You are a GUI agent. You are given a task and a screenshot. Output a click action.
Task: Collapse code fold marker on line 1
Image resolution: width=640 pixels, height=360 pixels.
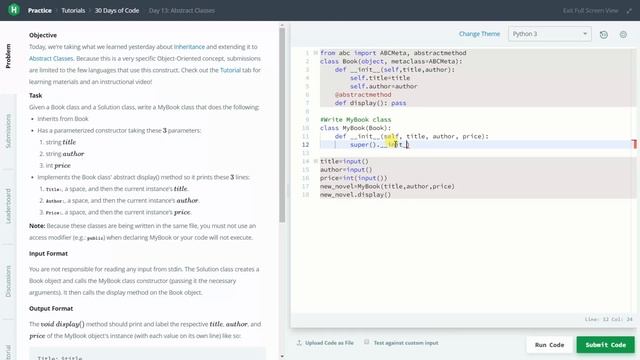[x=316, y=53]
